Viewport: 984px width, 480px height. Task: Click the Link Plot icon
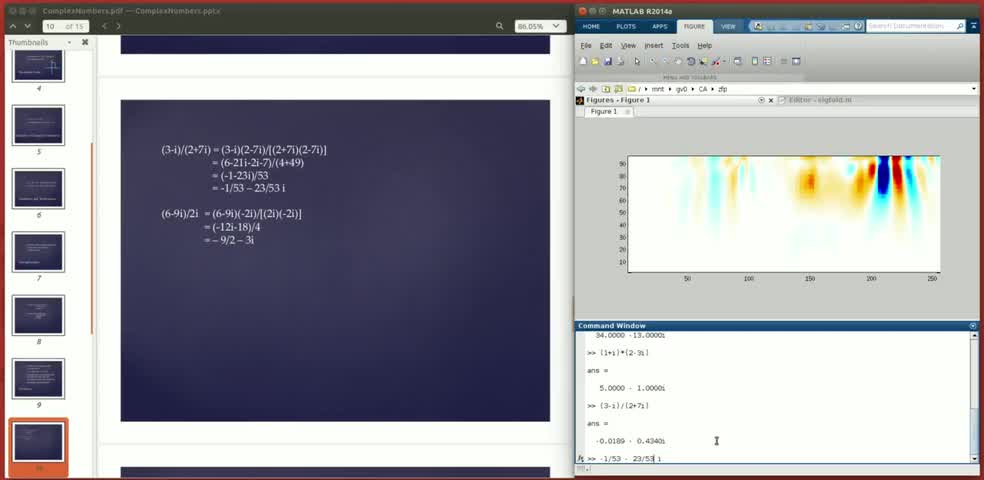(738, 61)
